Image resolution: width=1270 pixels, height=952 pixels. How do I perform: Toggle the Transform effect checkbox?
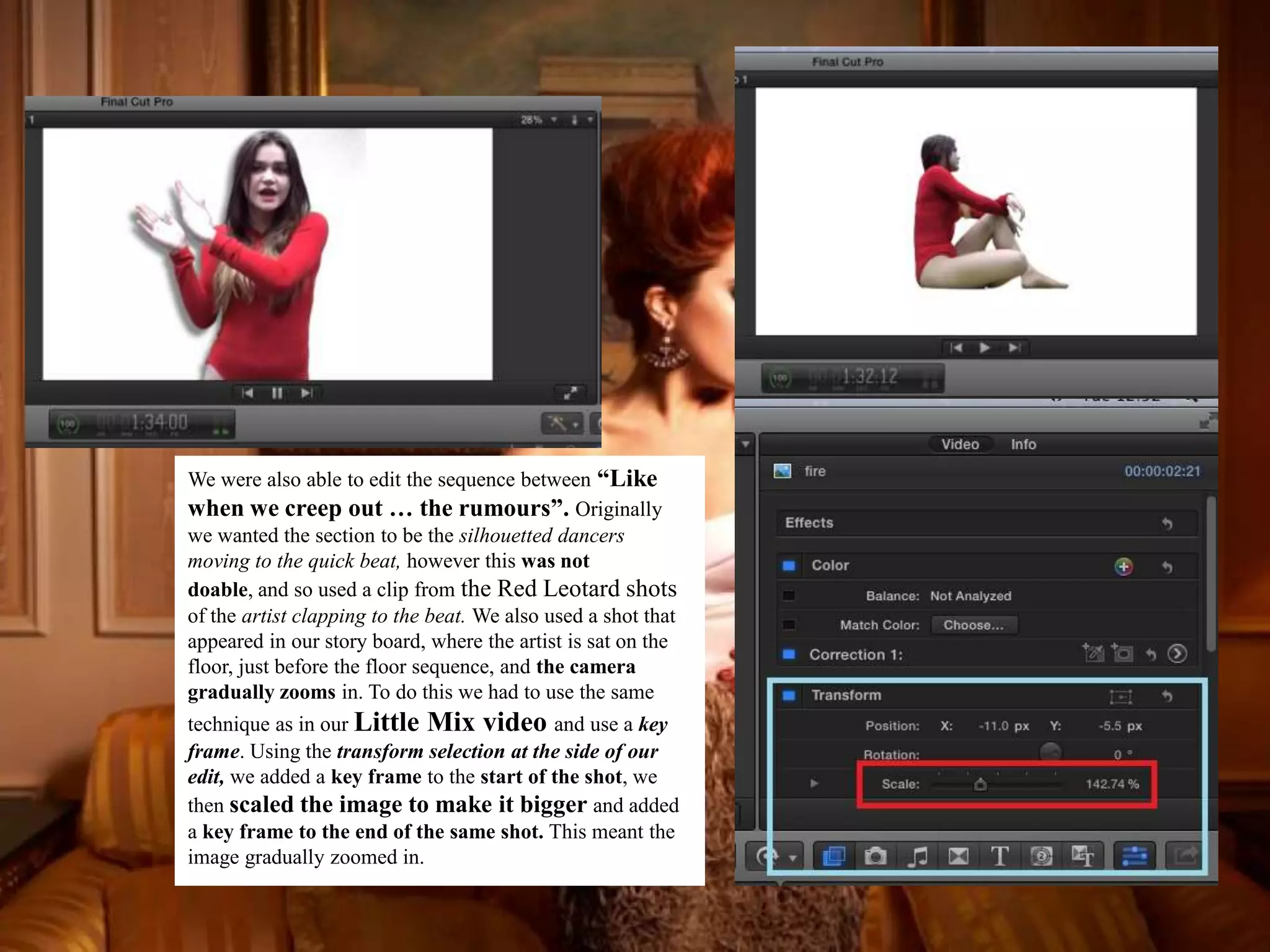click(789, 695)
